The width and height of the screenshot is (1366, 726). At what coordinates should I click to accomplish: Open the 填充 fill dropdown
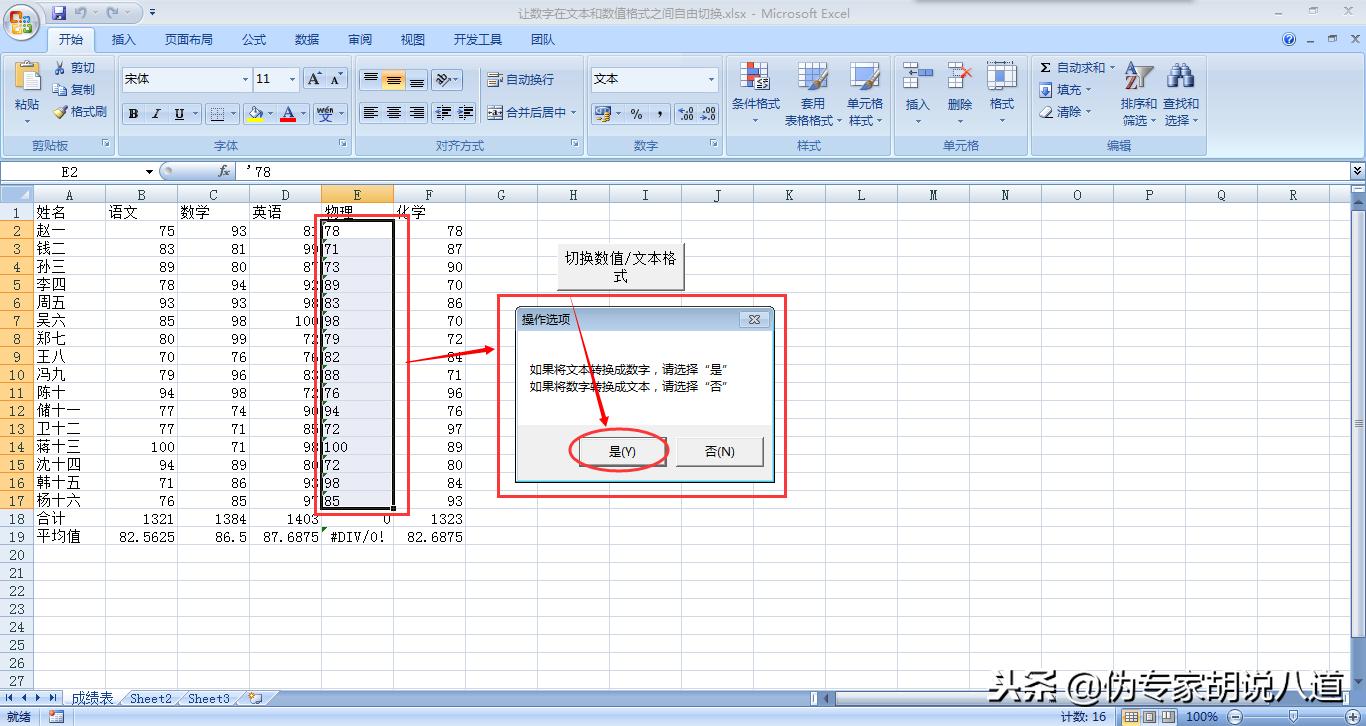(x=1065, y=90)
